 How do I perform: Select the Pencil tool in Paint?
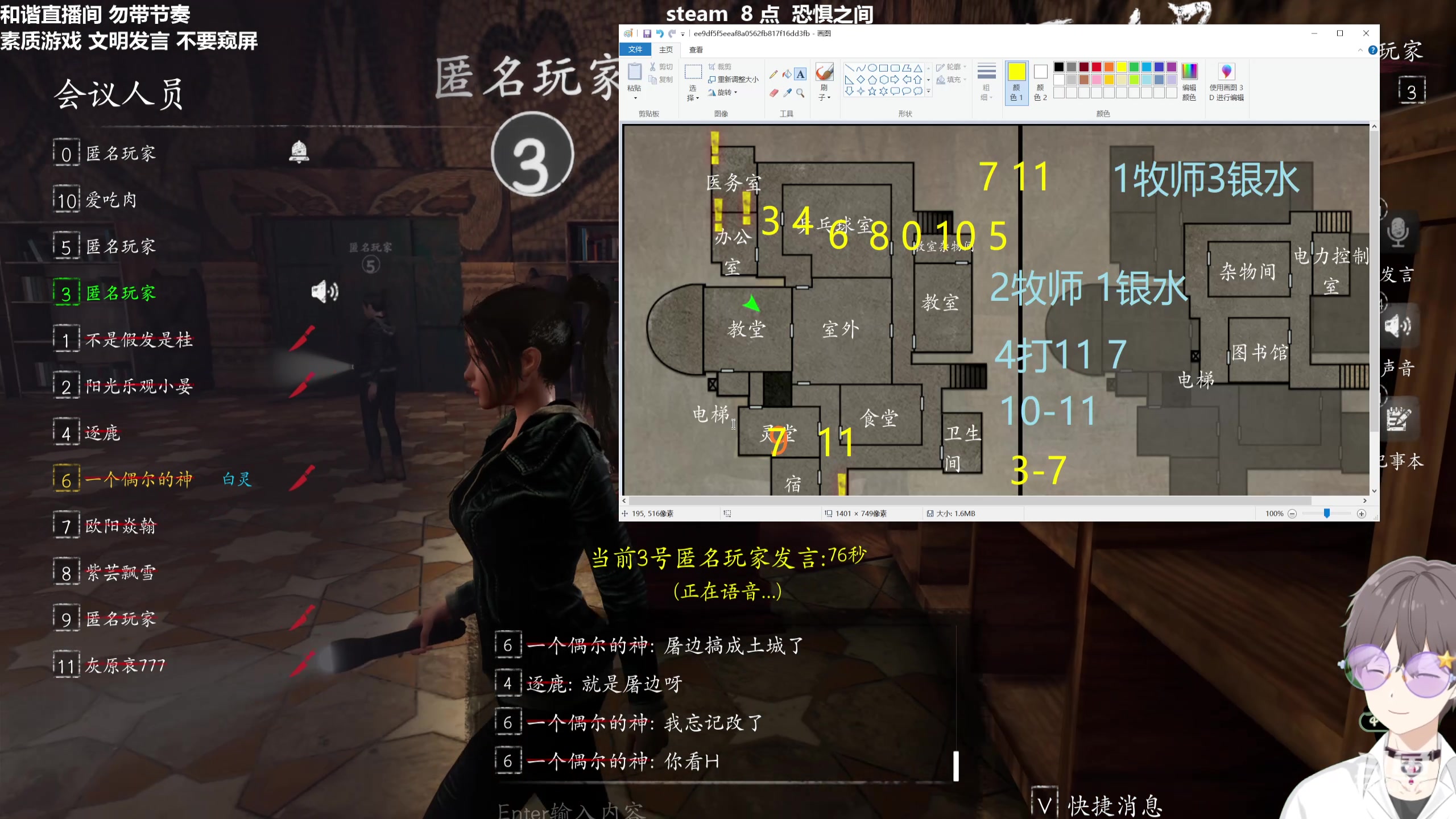point(773,75)
